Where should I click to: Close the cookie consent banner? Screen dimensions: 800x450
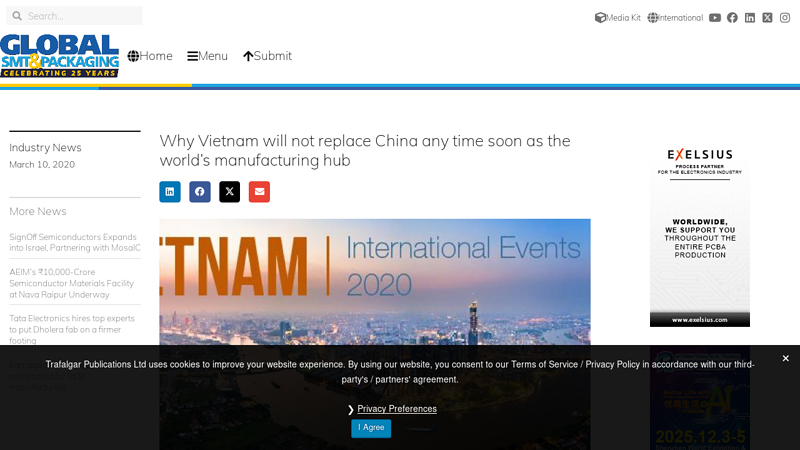(786, 359)
